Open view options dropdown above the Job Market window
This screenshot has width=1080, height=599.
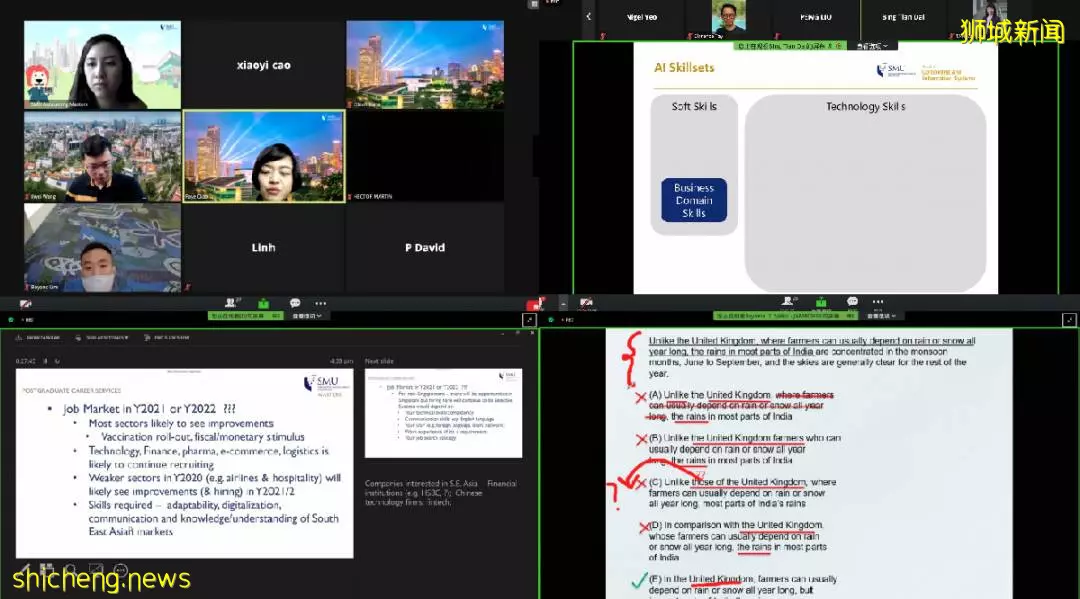[307, 316]
